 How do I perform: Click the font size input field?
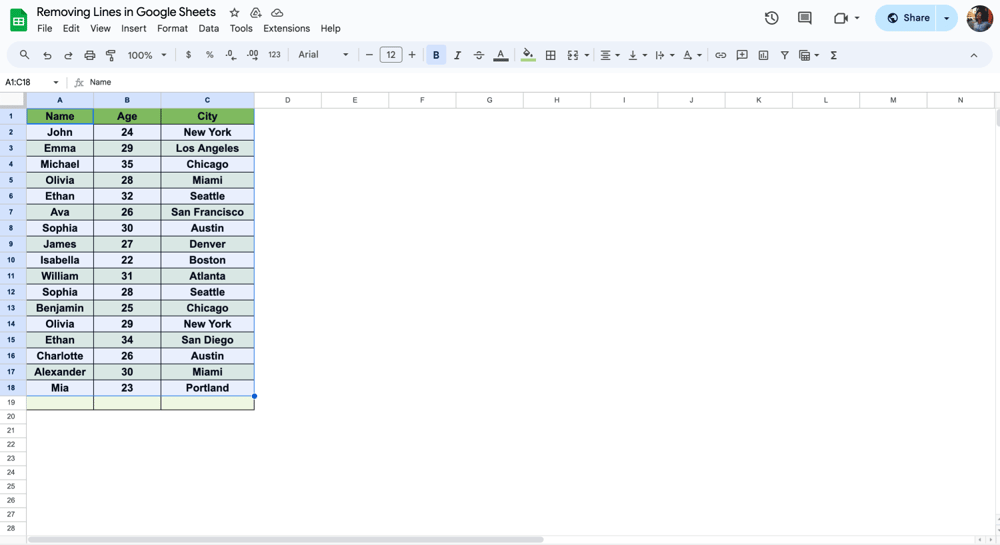(391, 55)
